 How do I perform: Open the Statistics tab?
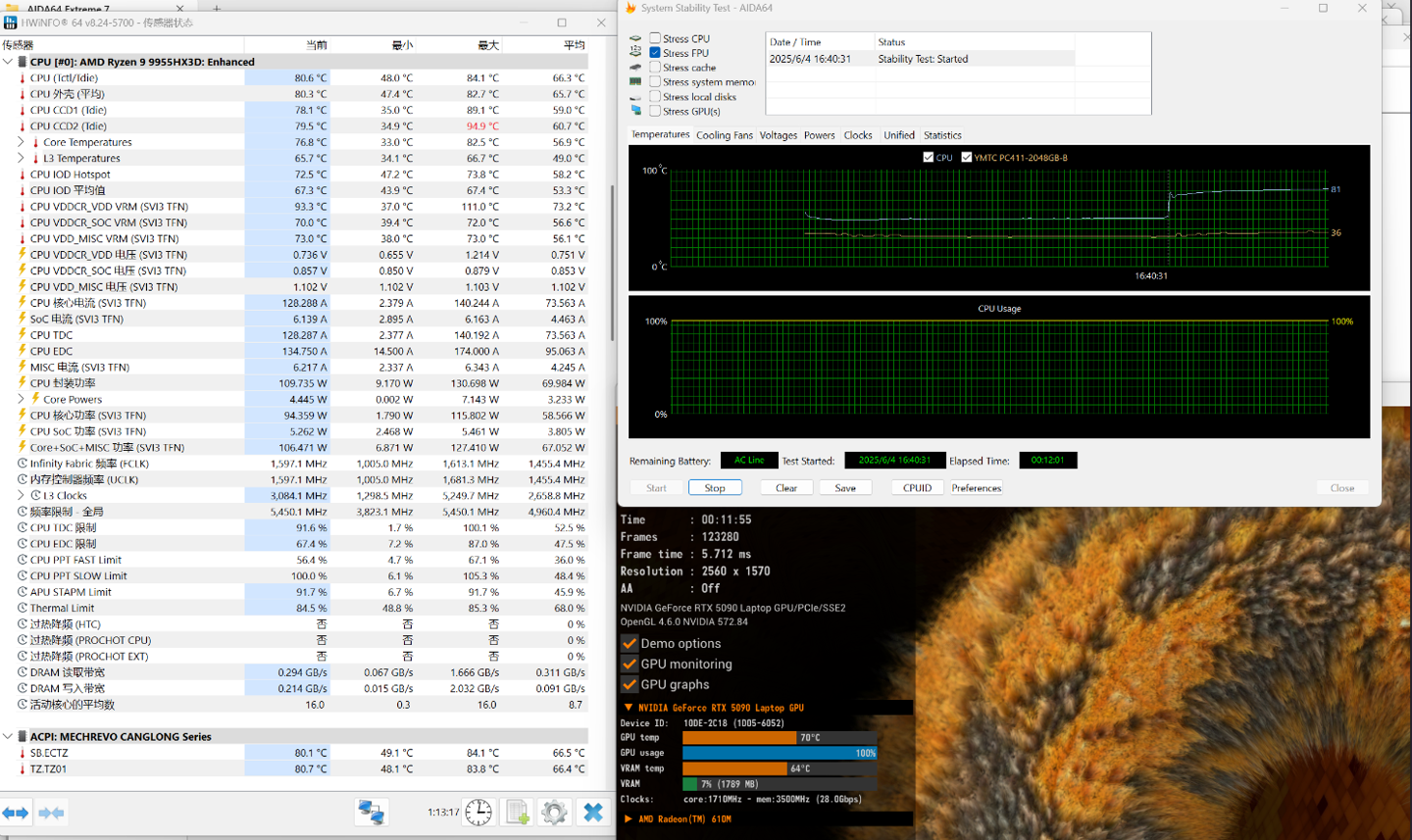(941, 135)
